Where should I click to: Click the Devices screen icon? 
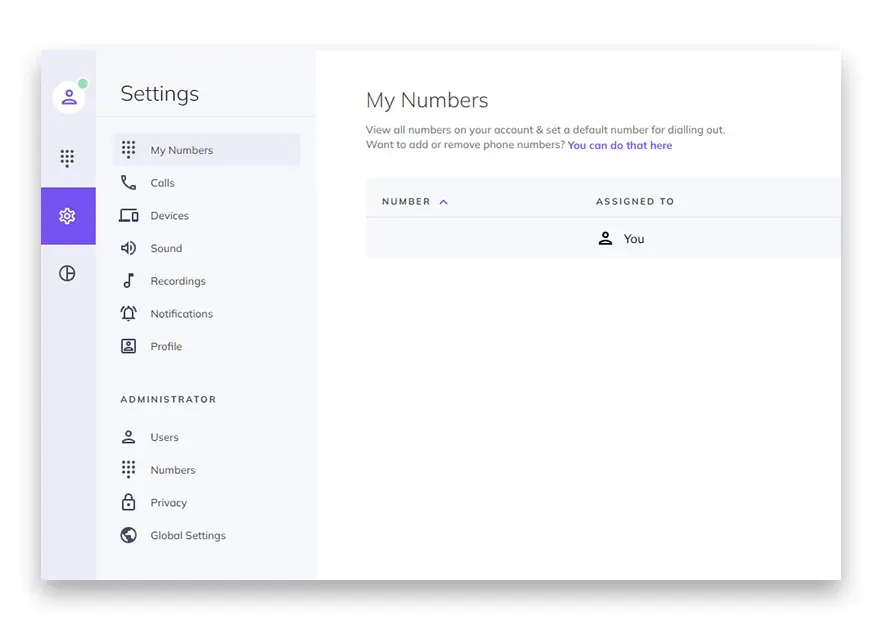[129, 215]
